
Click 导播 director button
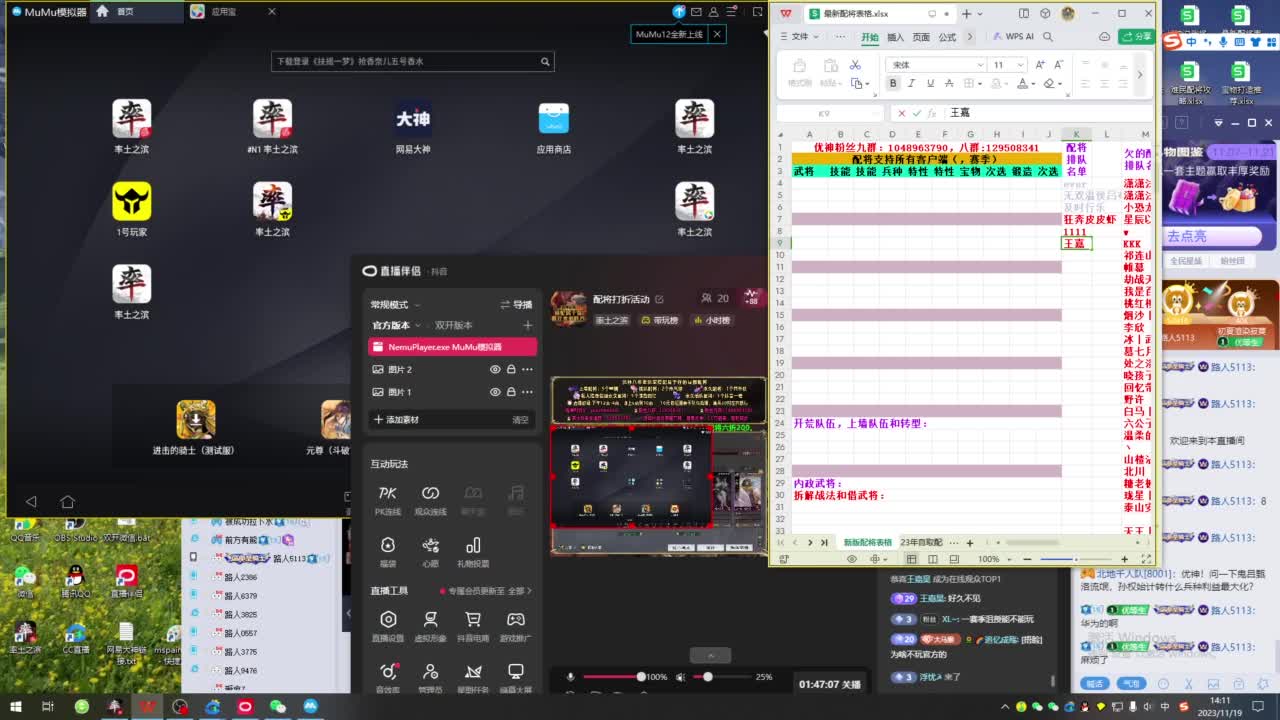tap(516, 305)
